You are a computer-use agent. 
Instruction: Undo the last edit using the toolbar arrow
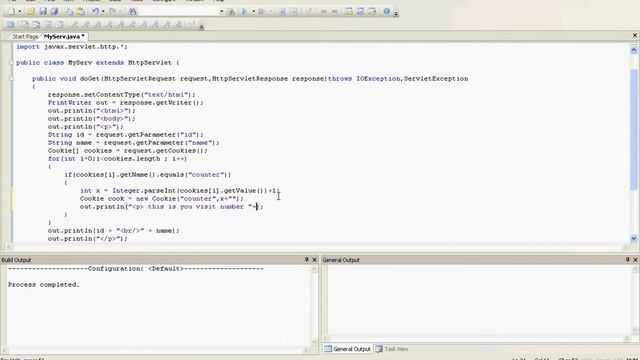(95, 11)
